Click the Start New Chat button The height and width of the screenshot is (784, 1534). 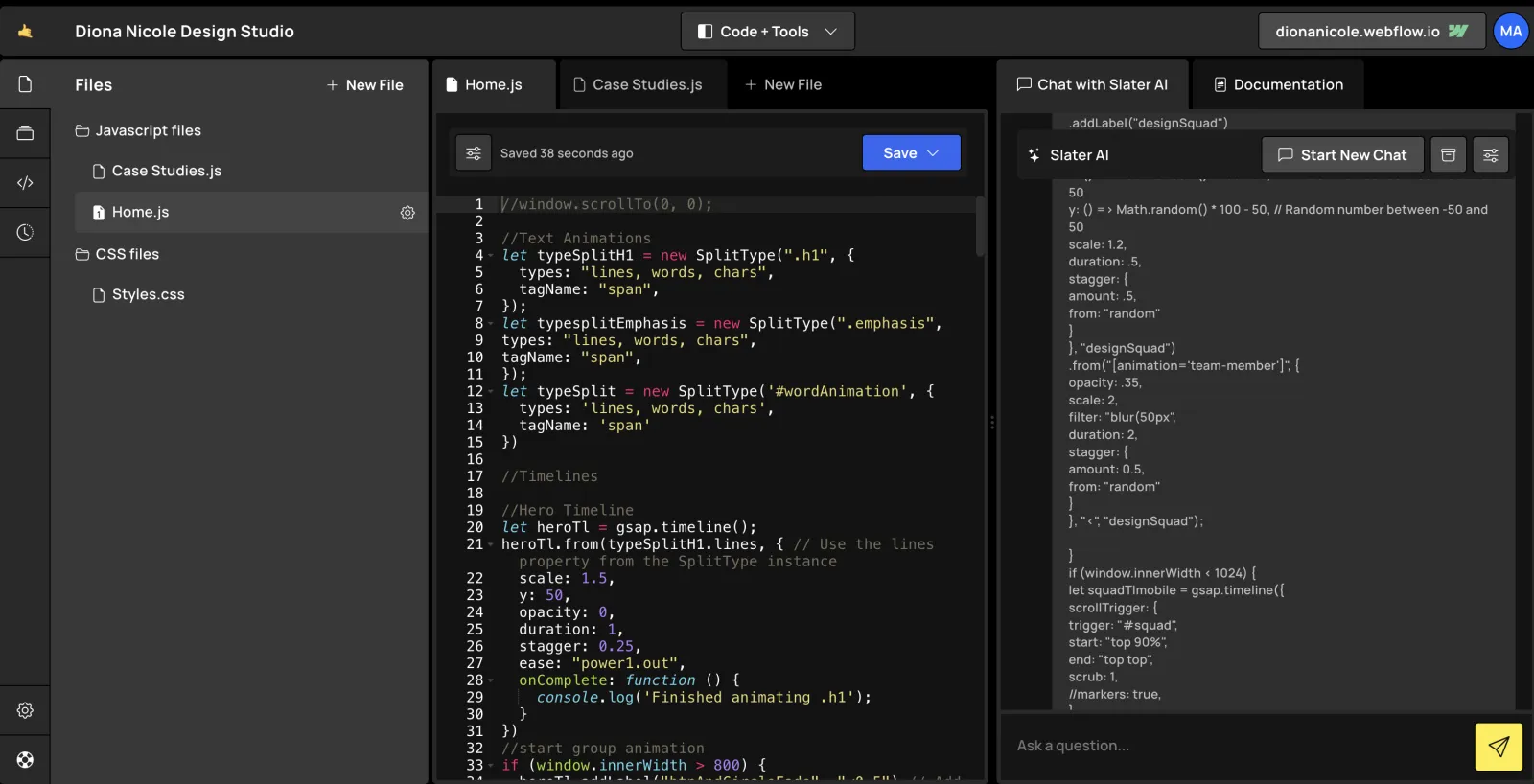pos(1342,154)
